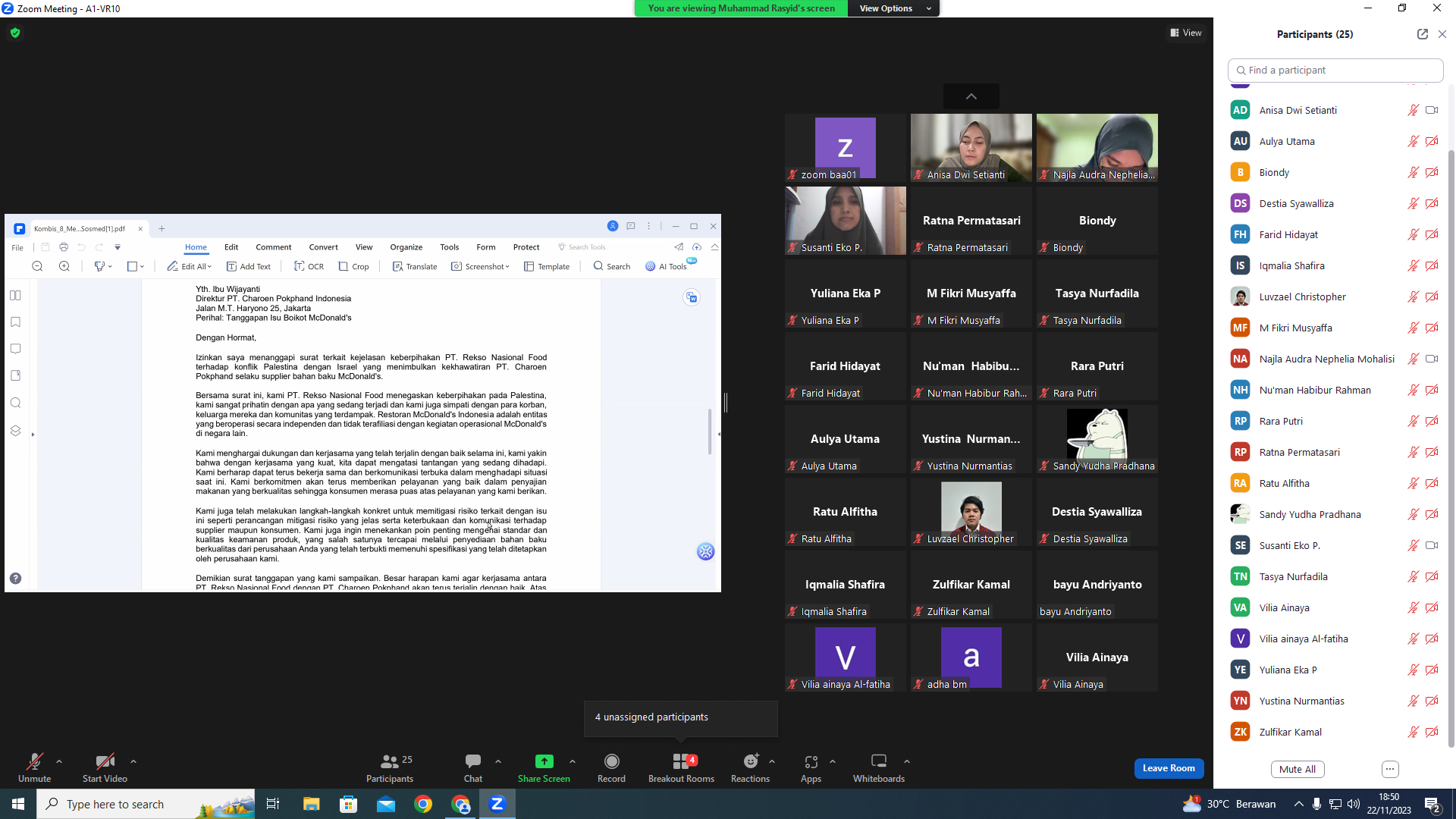Open the participants panel more options button
The width and height of the screenshot is (1456, 819).
point(1390,769)
